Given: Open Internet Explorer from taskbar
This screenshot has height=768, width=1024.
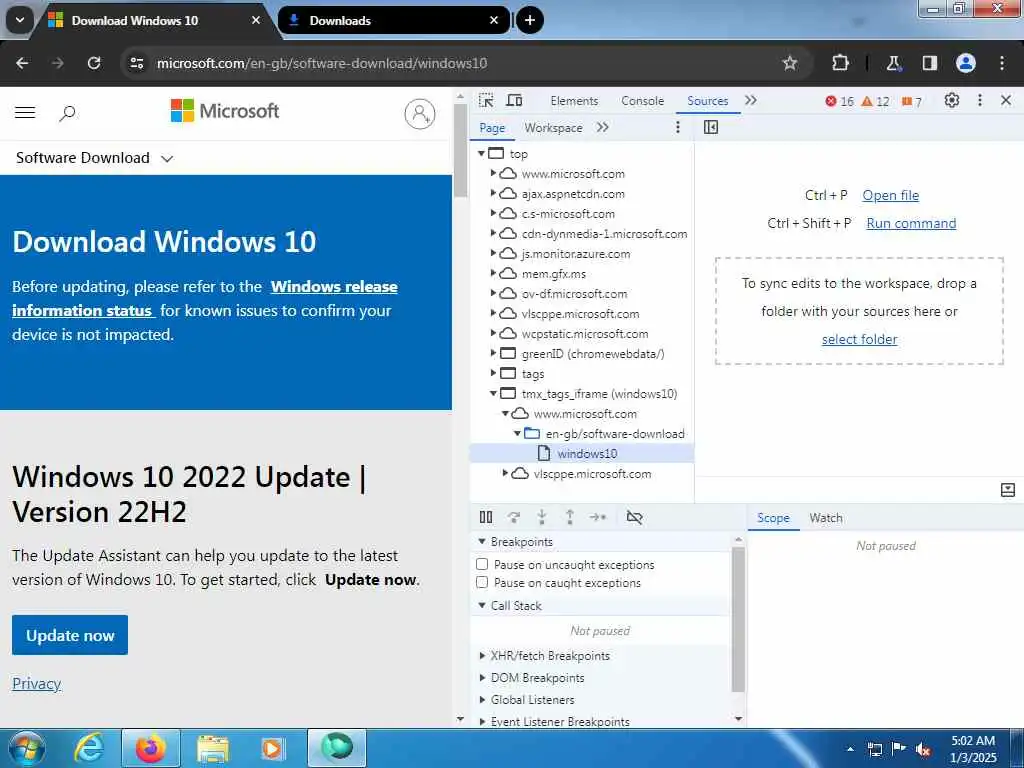Looking at the screenshot, I should click(88, 748).
